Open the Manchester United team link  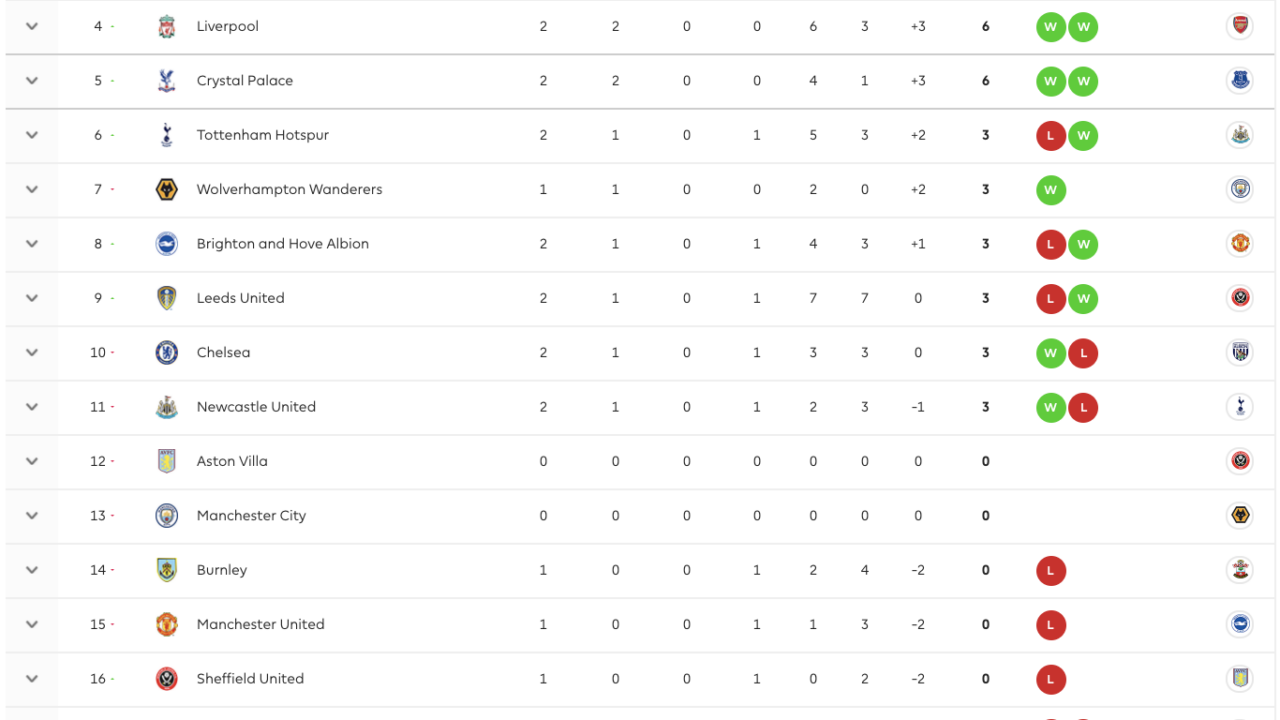pos(260,624)
